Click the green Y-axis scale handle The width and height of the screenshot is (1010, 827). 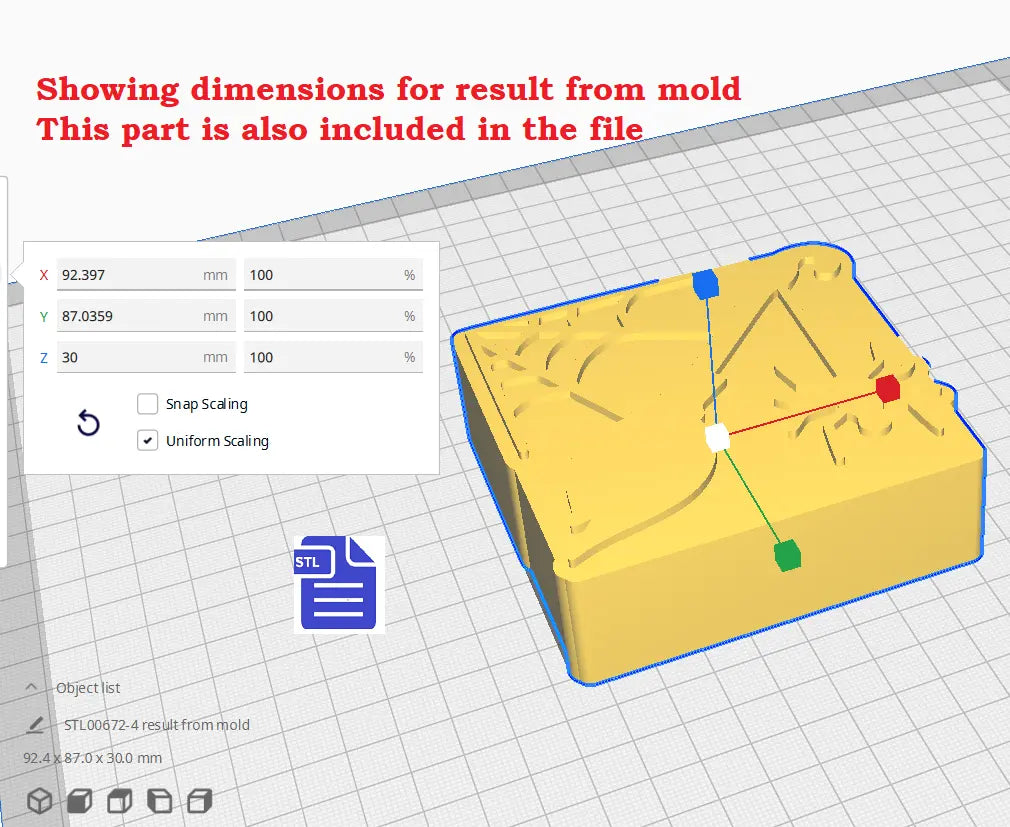pyautogui.click(x=788, y=554)
